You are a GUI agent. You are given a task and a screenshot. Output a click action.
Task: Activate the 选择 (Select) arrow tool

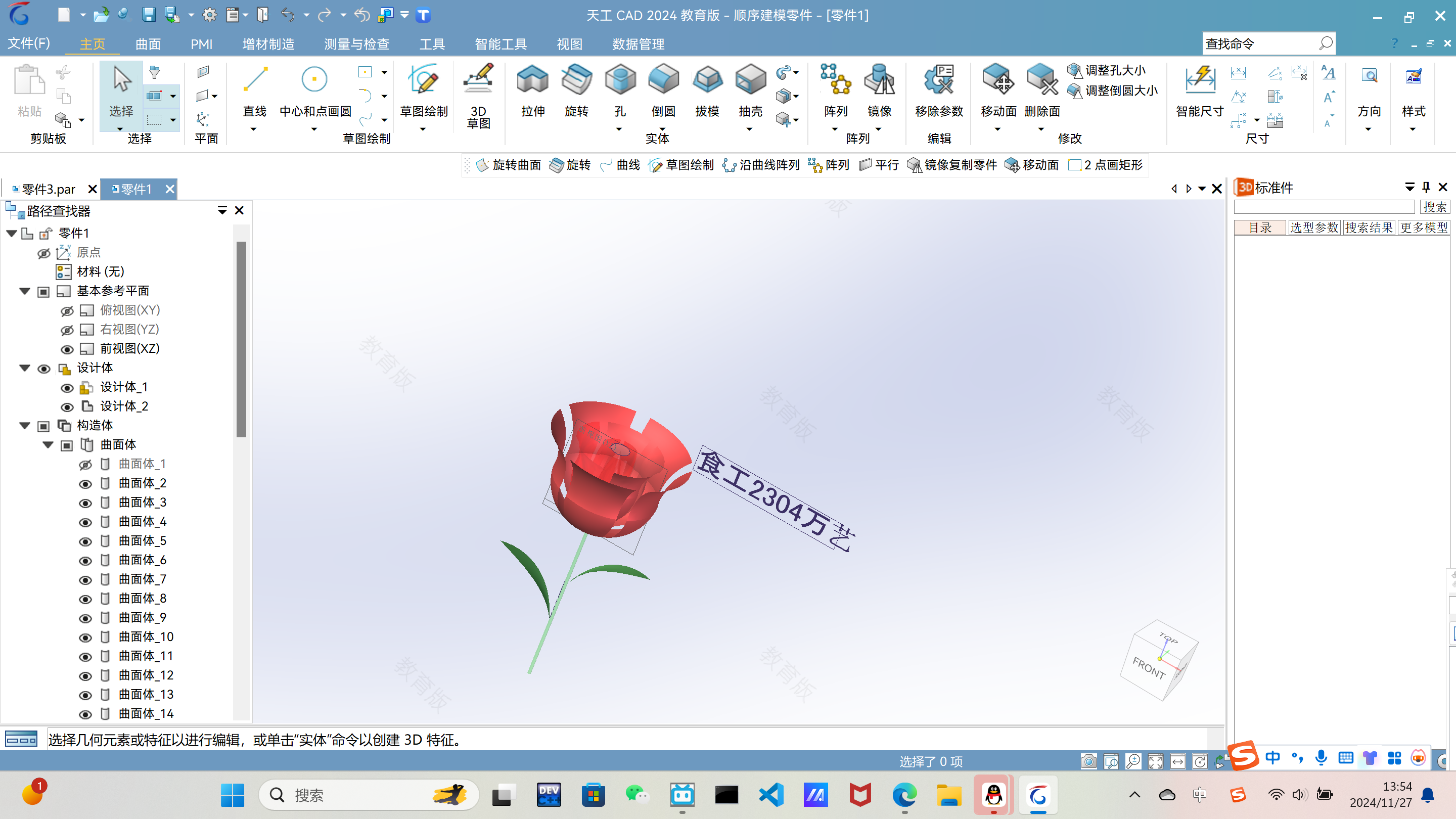pos(121,90)
